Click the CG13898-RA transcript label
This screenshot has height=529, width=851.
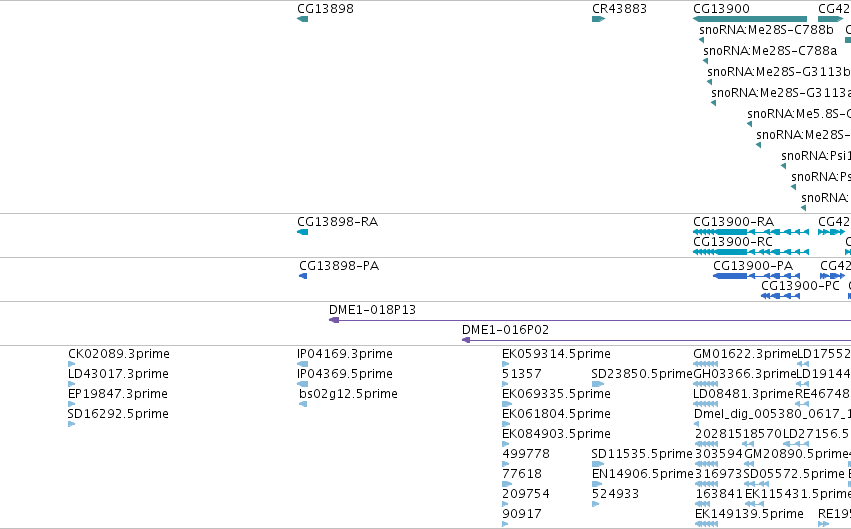pos(337,222)
